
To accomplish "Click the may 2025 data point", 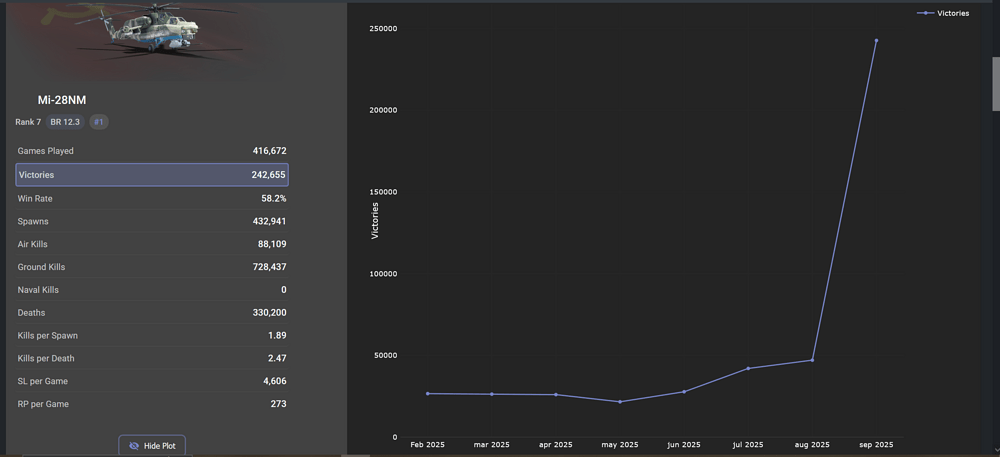I will [620, 402].
